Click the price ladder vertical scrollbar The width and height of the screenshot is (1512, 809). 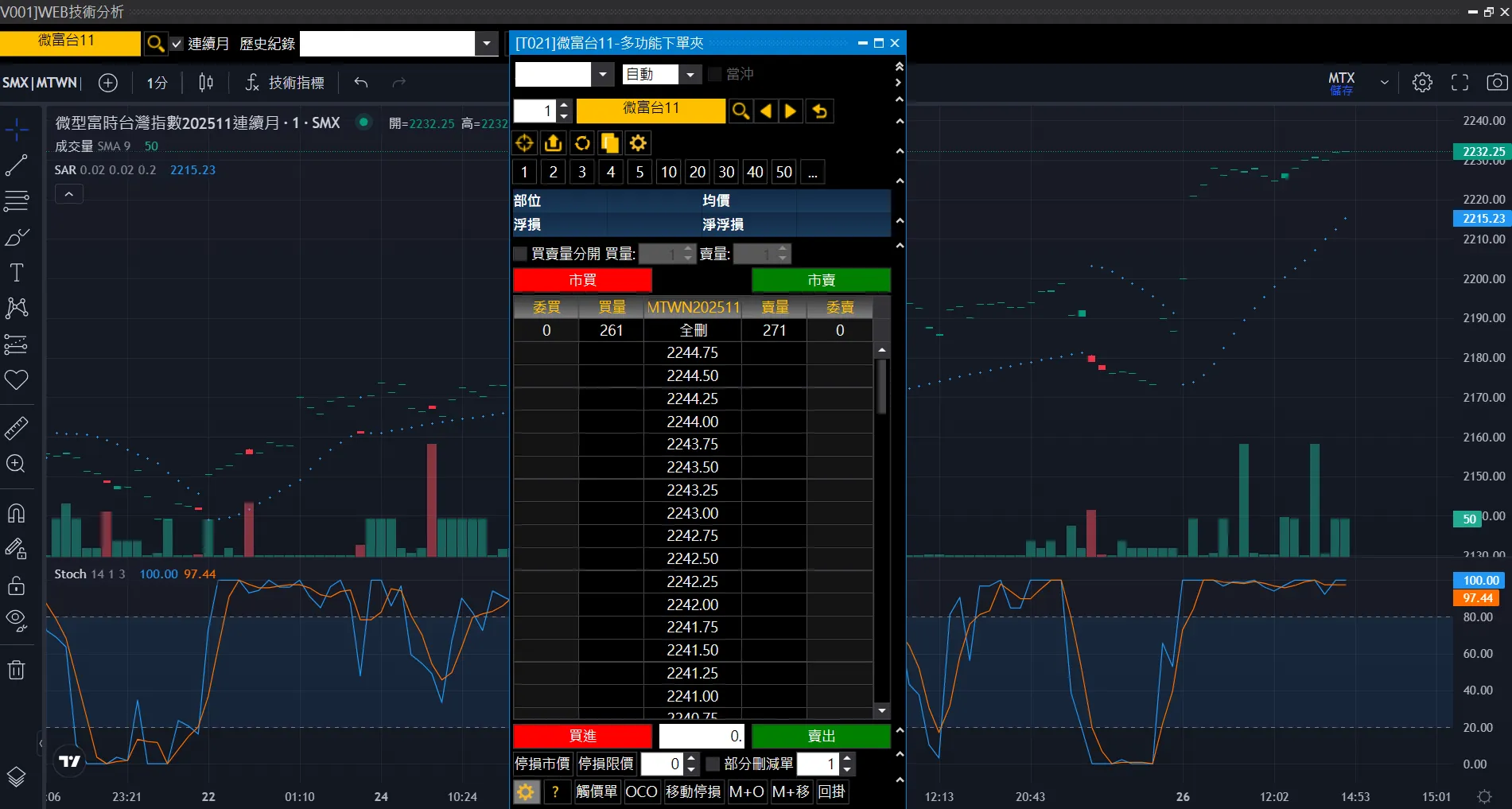point(881,387)
